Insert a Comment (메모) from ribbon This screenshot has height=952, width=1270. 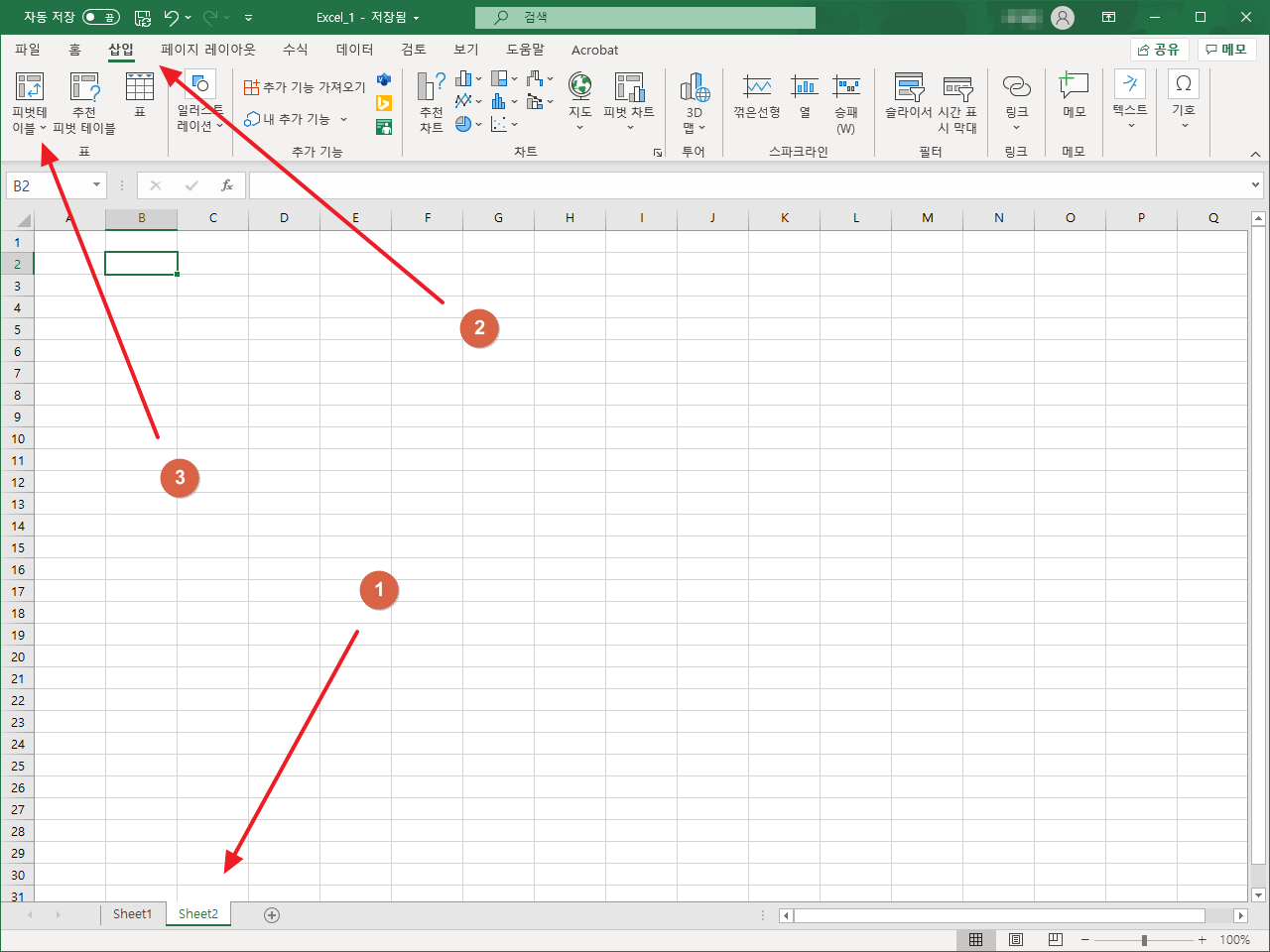click(1074, 97)
